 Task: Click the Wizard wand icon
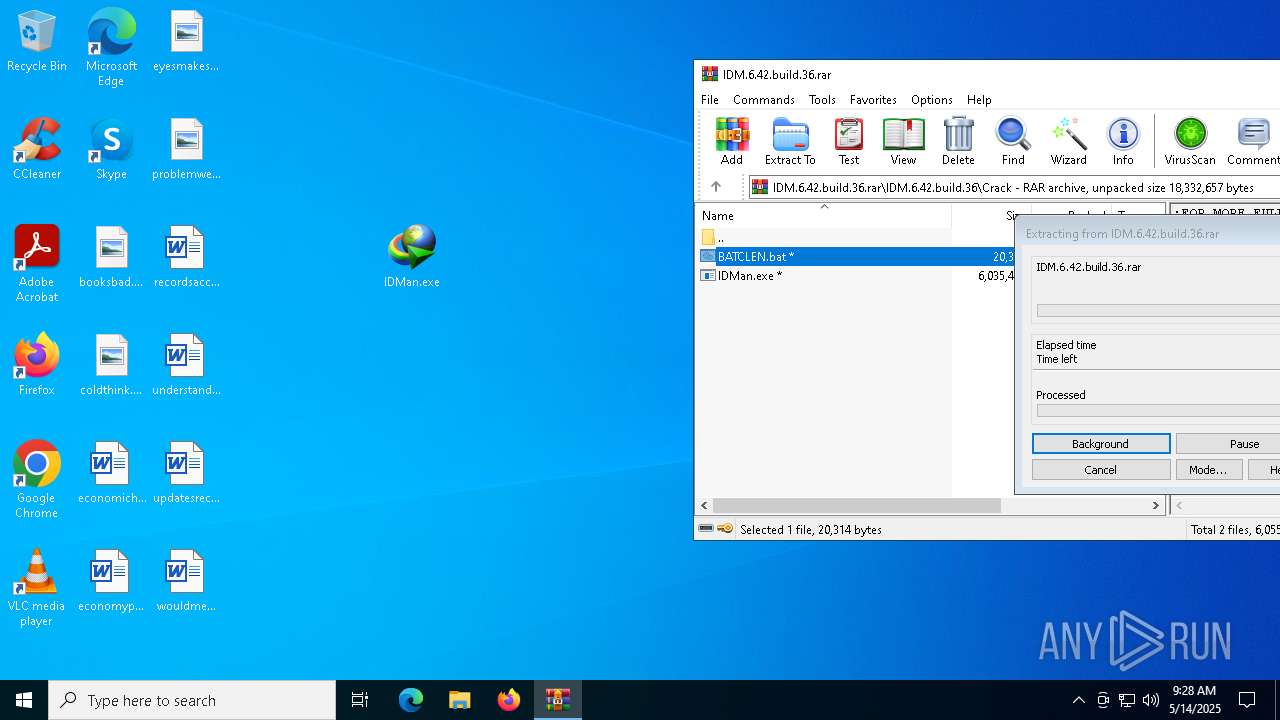[x=1068, y=141]
